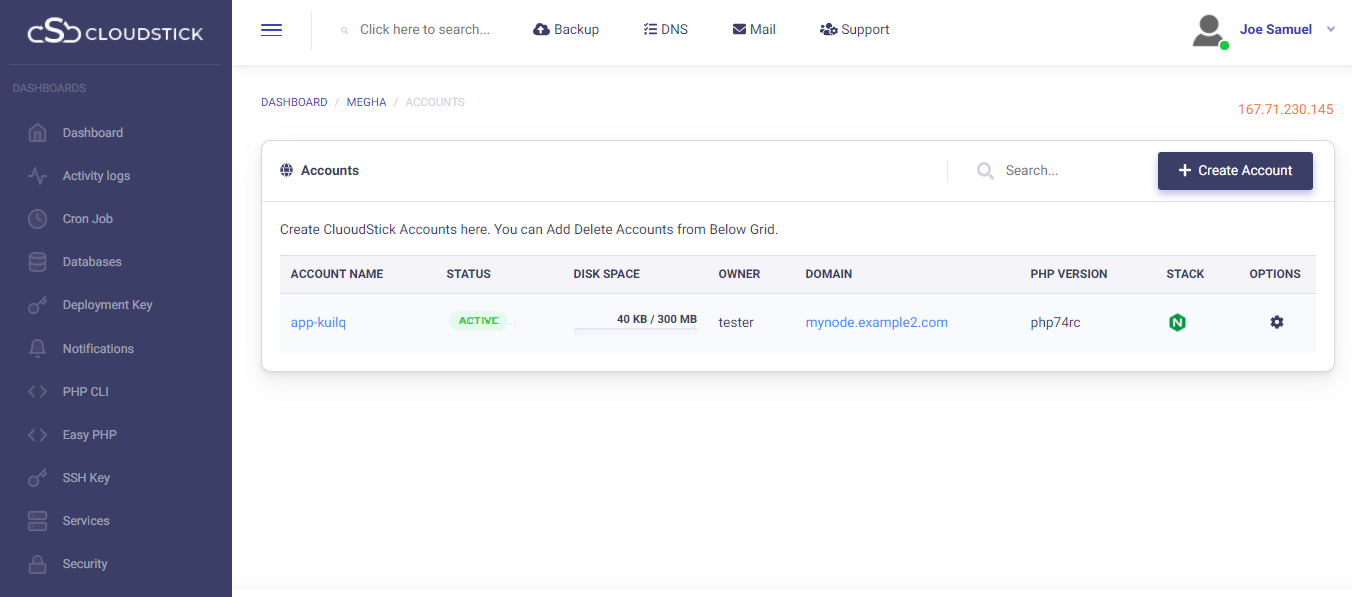This screenshot has width=1352, height=597.
Task: Open the app-kuilq account link
Action: click(x=318, y=322)
